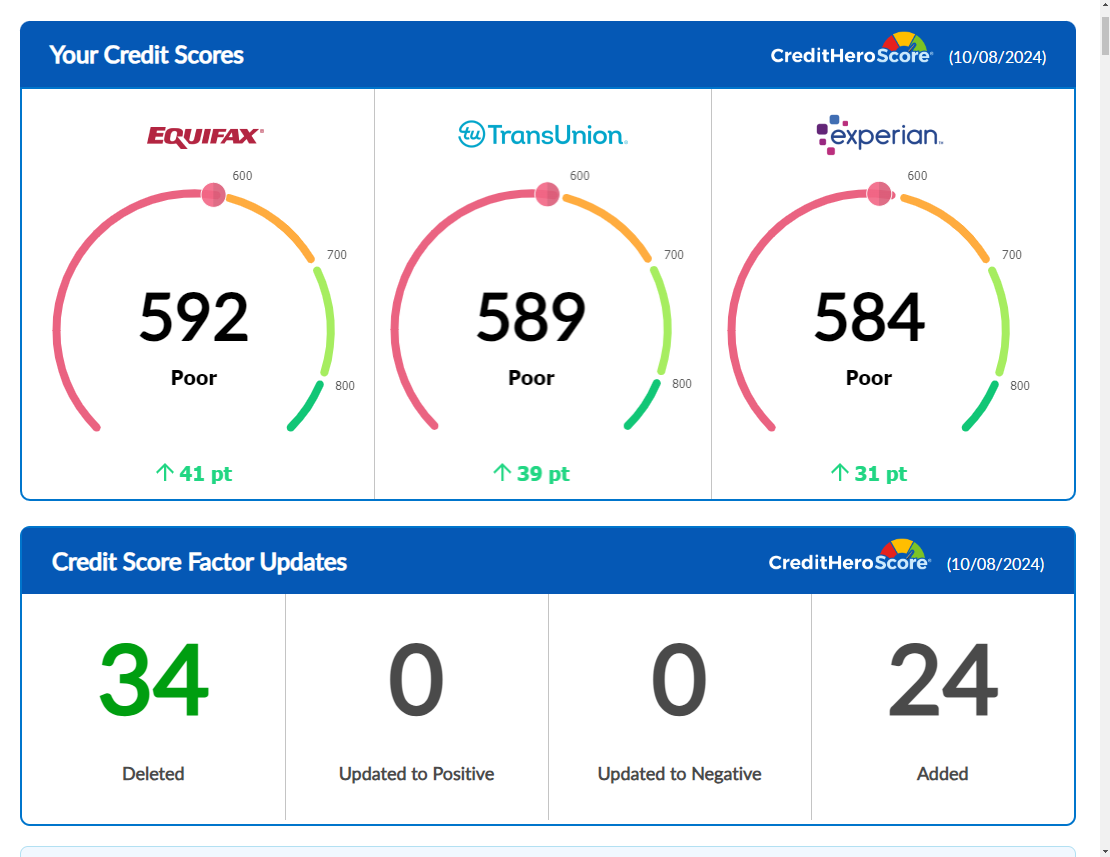1110x857 pixels.
Task: Click the green up arrow beside 41 pt
Action: pos(164,473)
